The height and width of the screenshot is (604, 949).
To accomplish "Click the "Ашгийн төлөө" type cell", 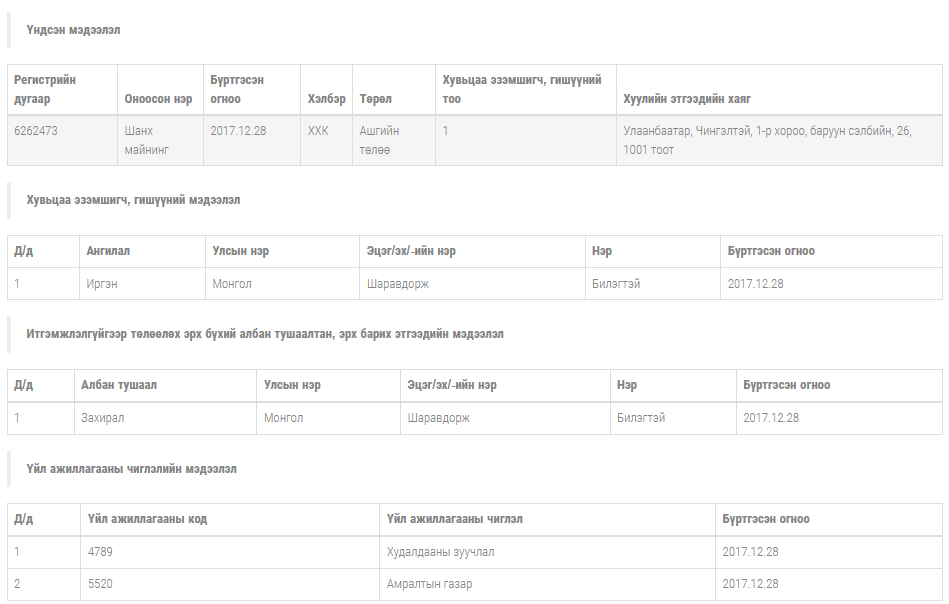I will pos(379,140).
